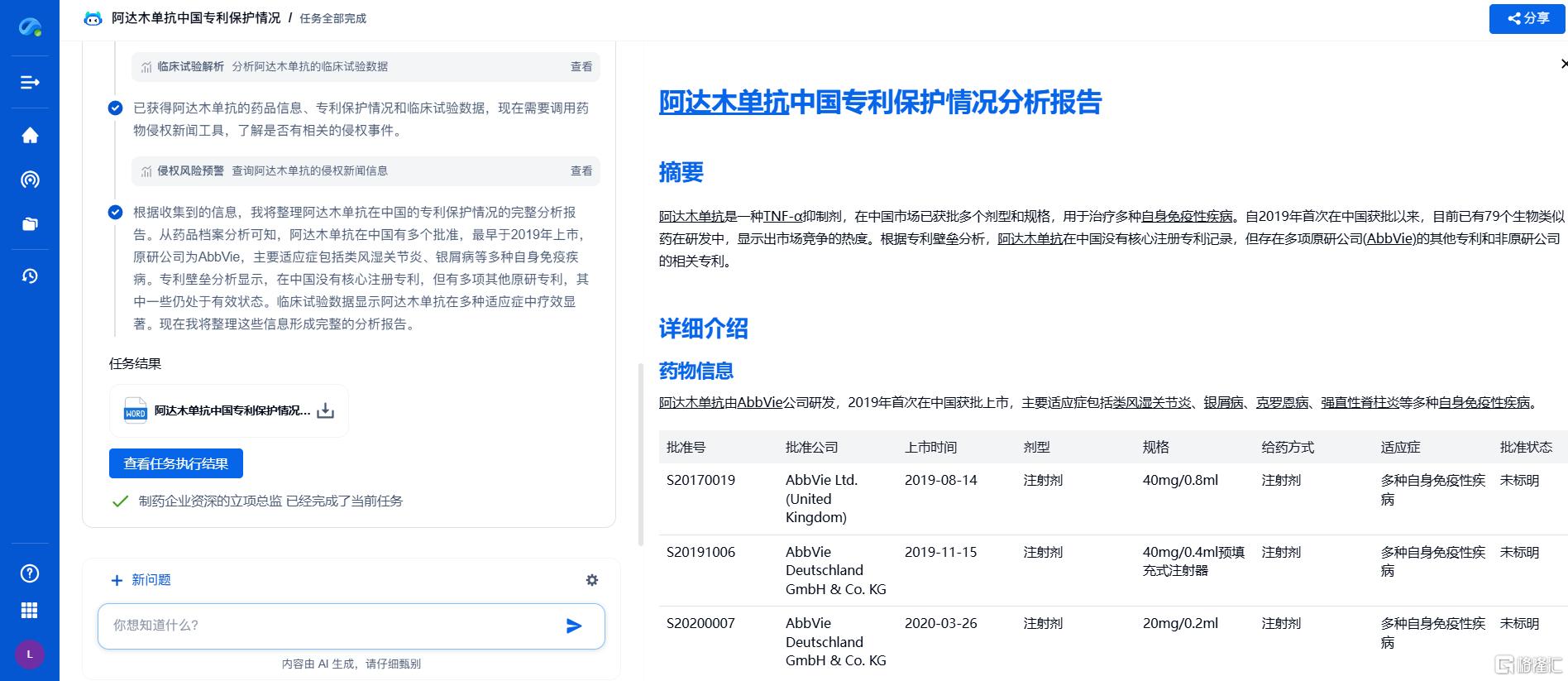Screen dimensions: 1568x681
Task: Click specification cell 40mg/0.8ml
Action: [x=1181, y=481]
